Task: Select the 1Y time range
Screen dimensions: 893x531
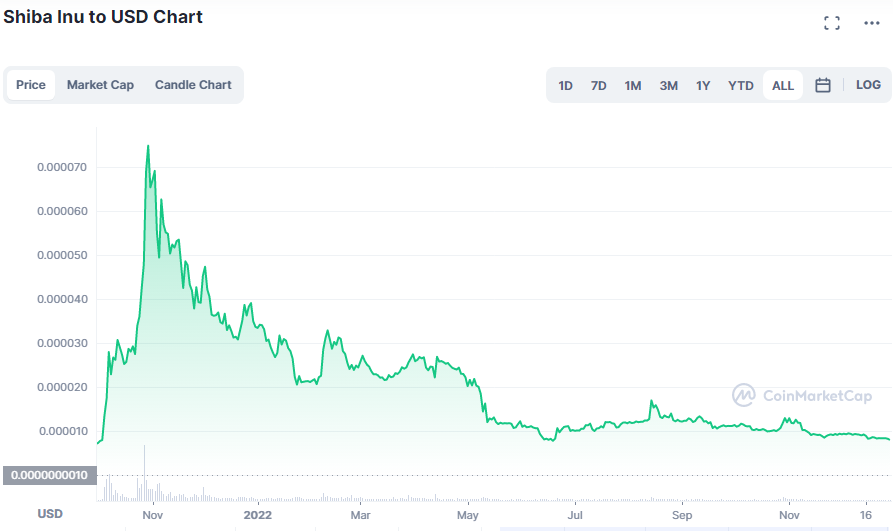Action: click(703, 86)
